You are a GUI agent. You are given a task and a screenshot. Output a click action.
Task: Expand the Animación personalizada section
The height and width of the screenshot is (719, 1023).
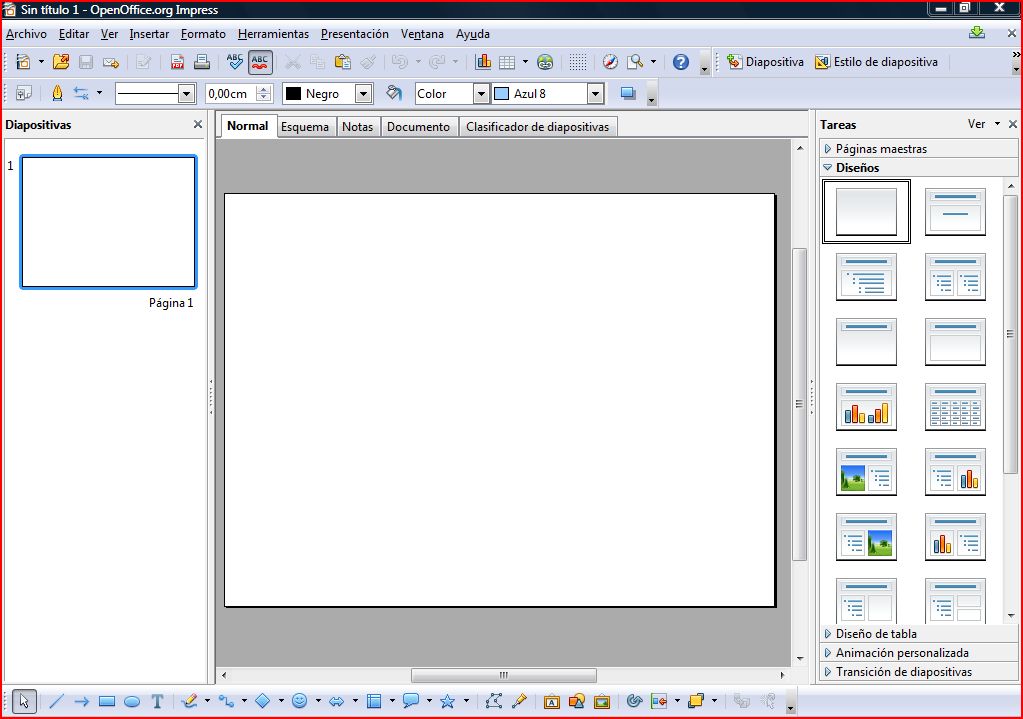[x=918, y=652]
